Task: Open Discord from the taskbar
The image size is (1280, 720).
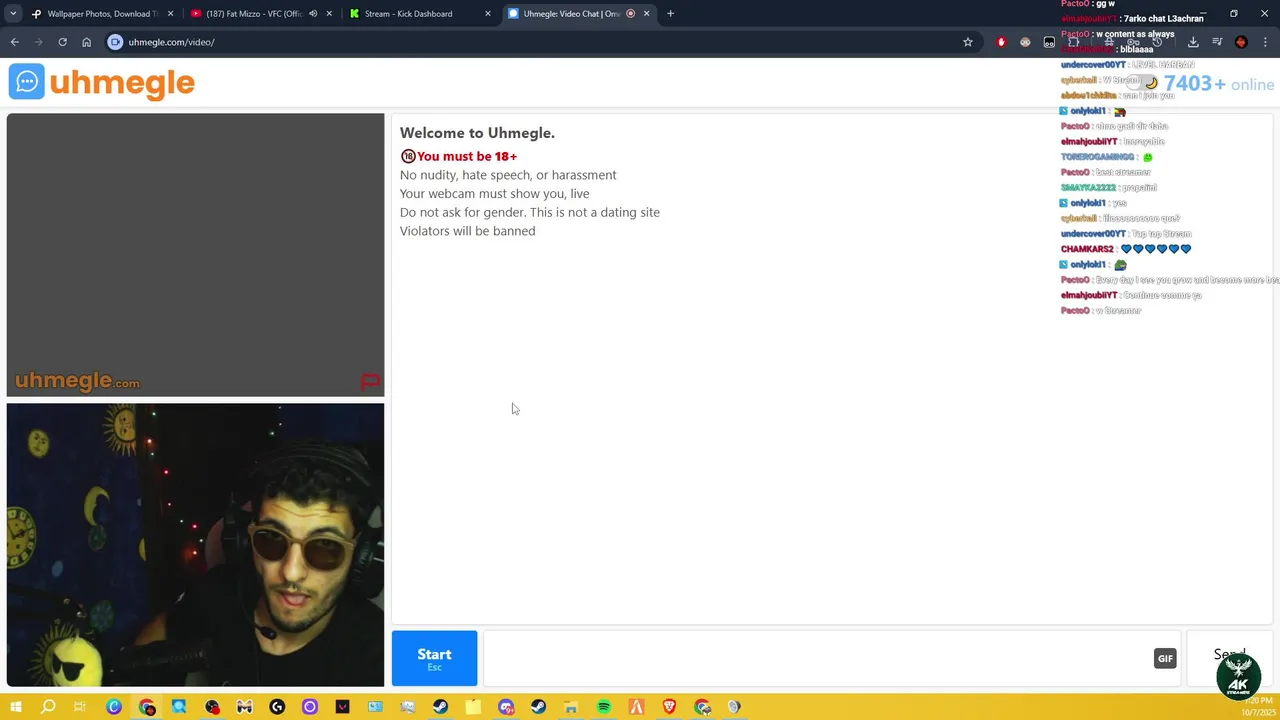Action: coord(506,707)
